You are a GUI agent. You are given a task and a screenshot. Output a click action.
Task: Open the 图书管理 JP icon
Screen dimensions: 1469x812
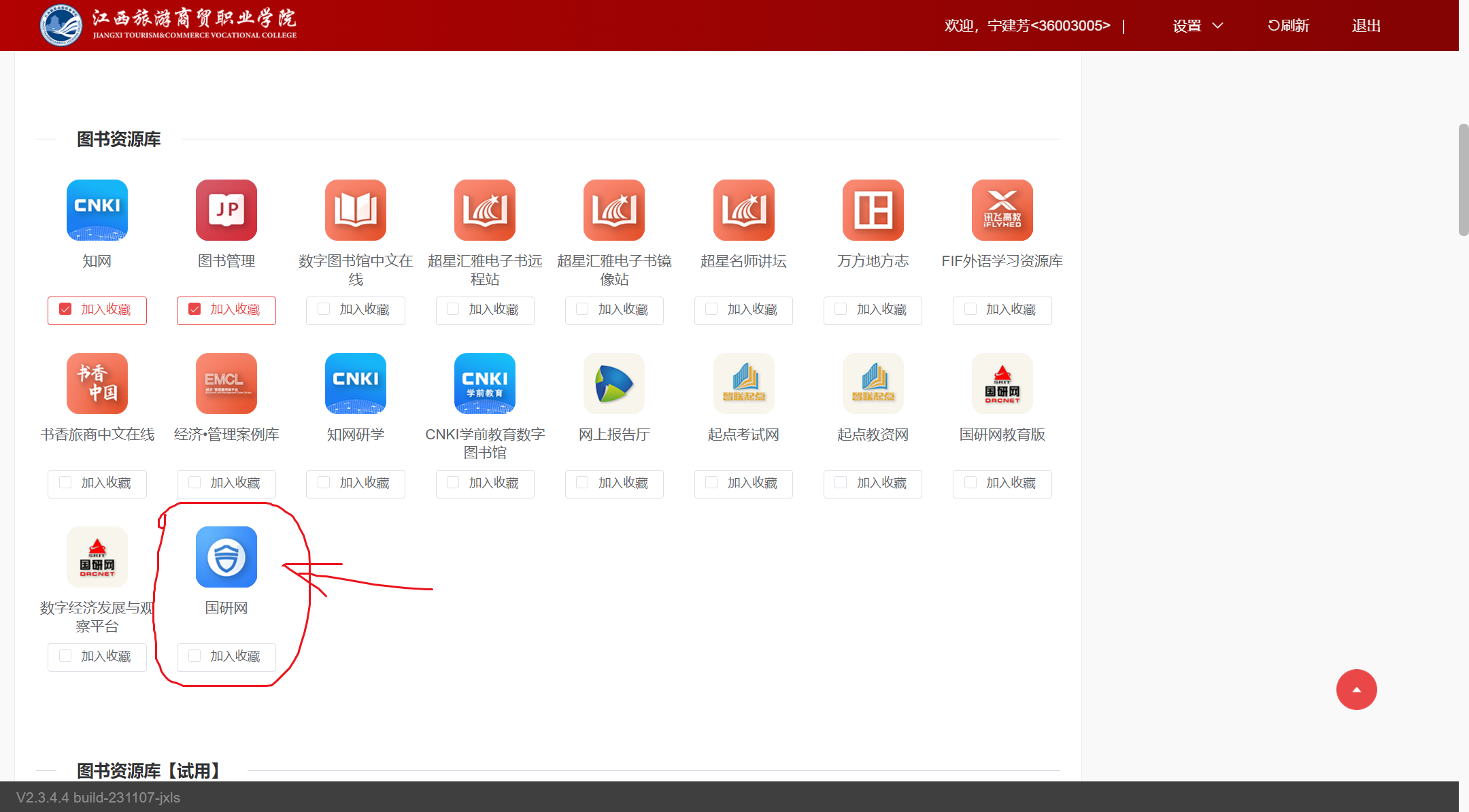point(226,210)
